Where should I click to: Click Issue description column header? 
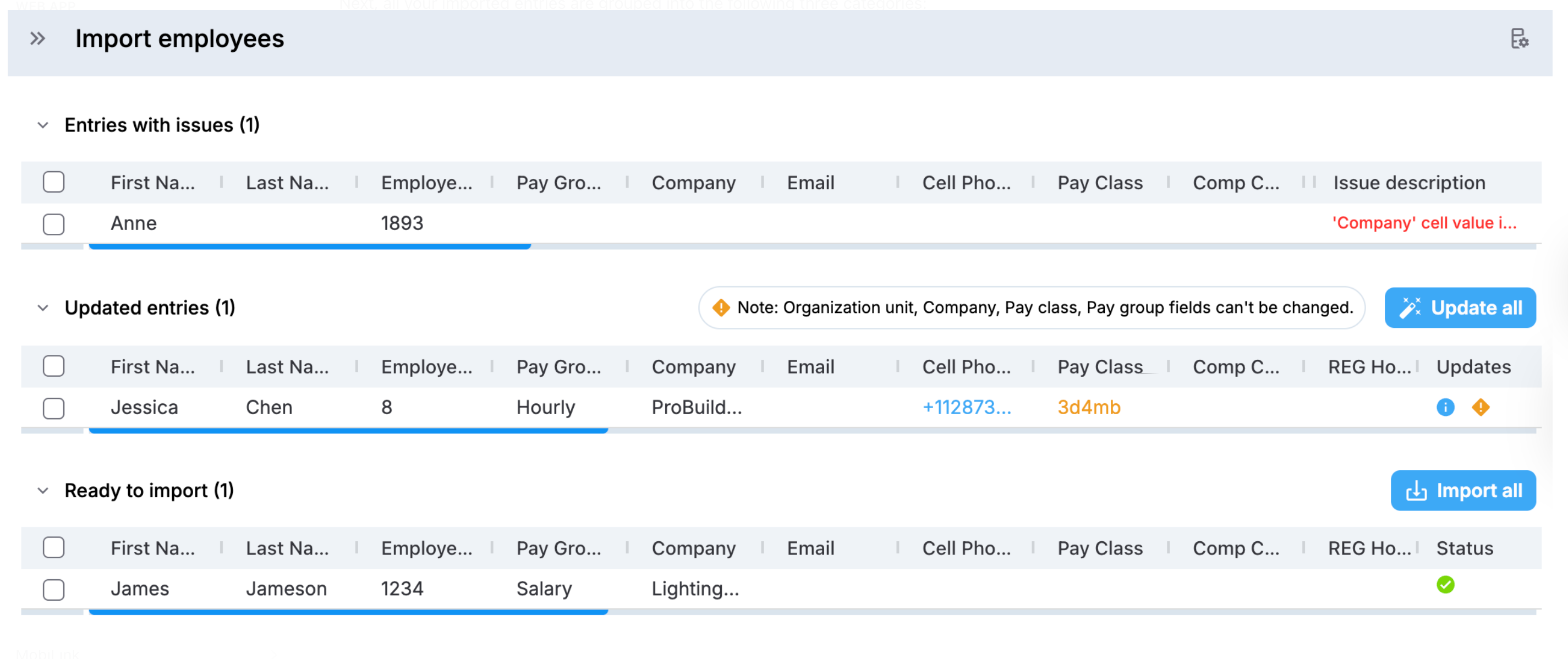pos(1408,183)
